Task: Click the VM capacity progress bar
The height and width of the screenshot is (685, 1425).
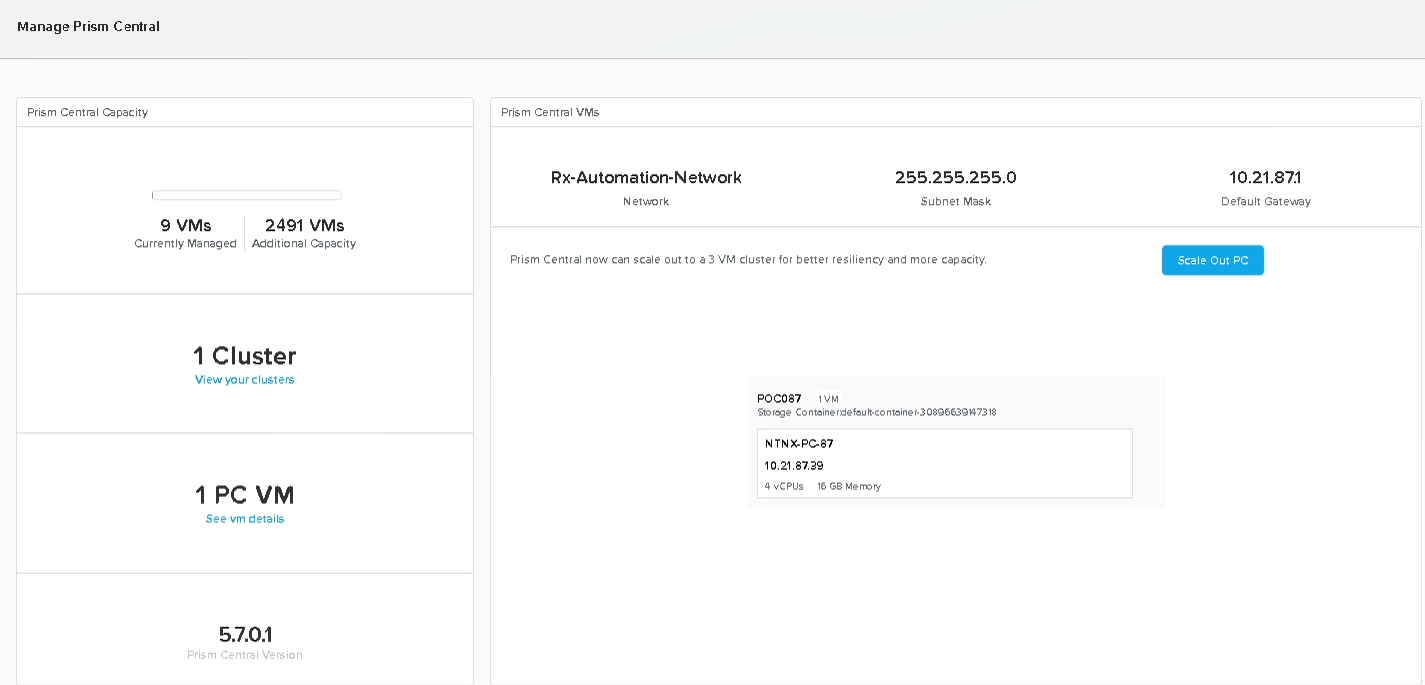Action: click(246, 195)
